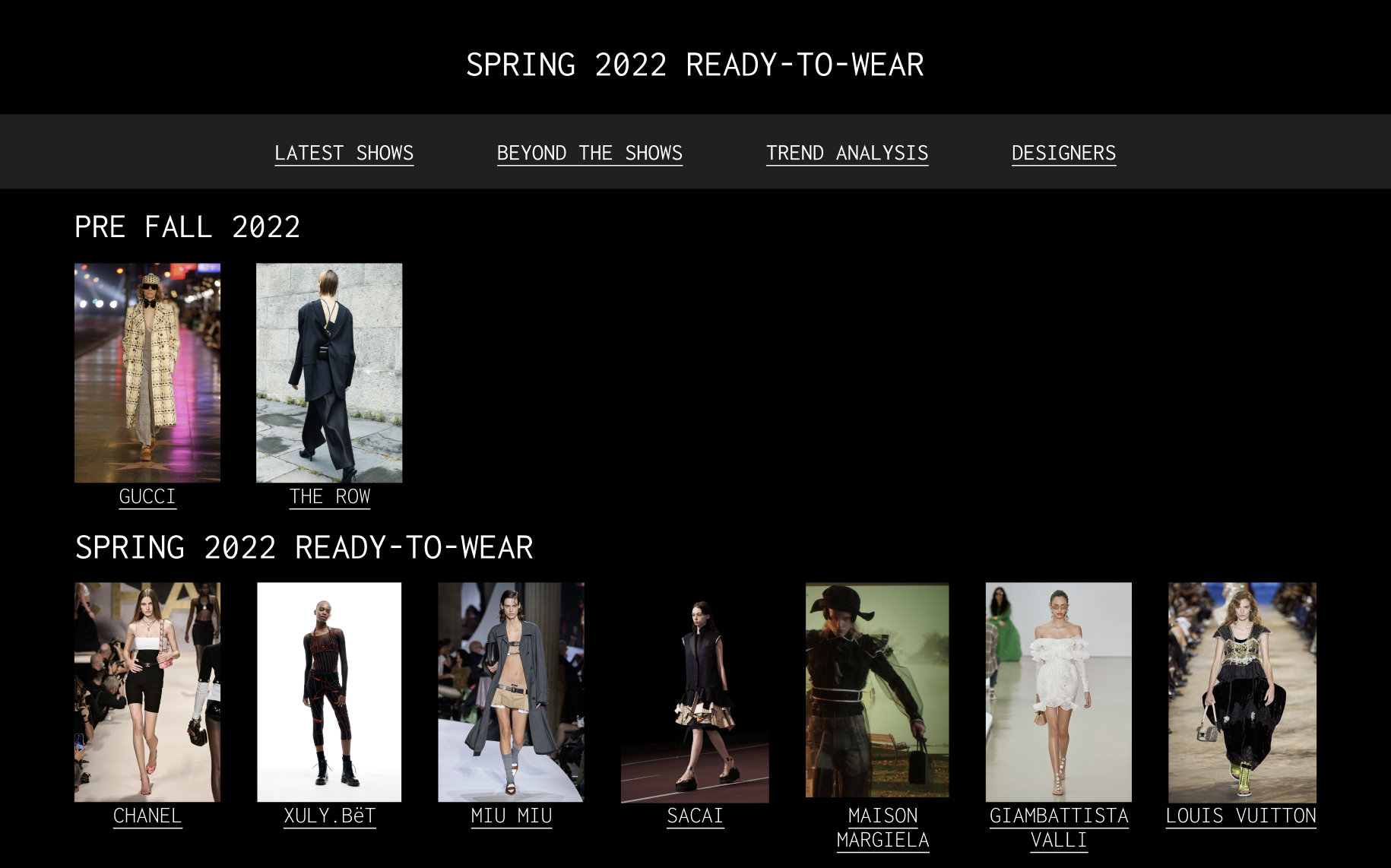Open the Xuly.Bët link
Screen dimensions: 1391x868
329,816
